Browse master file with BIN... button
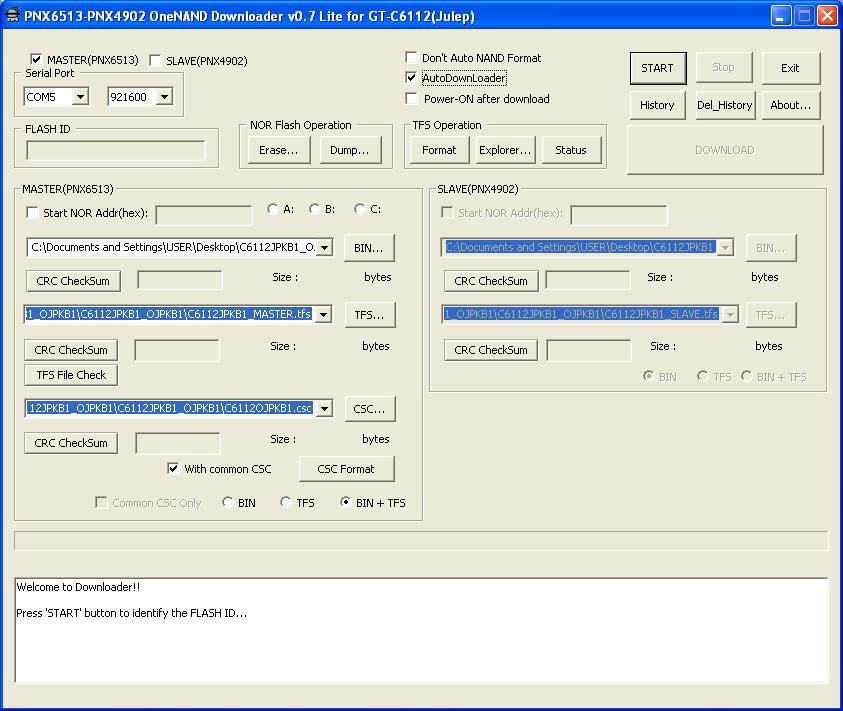The height and width of the screenshot is (711, 843). coord(369,248)
